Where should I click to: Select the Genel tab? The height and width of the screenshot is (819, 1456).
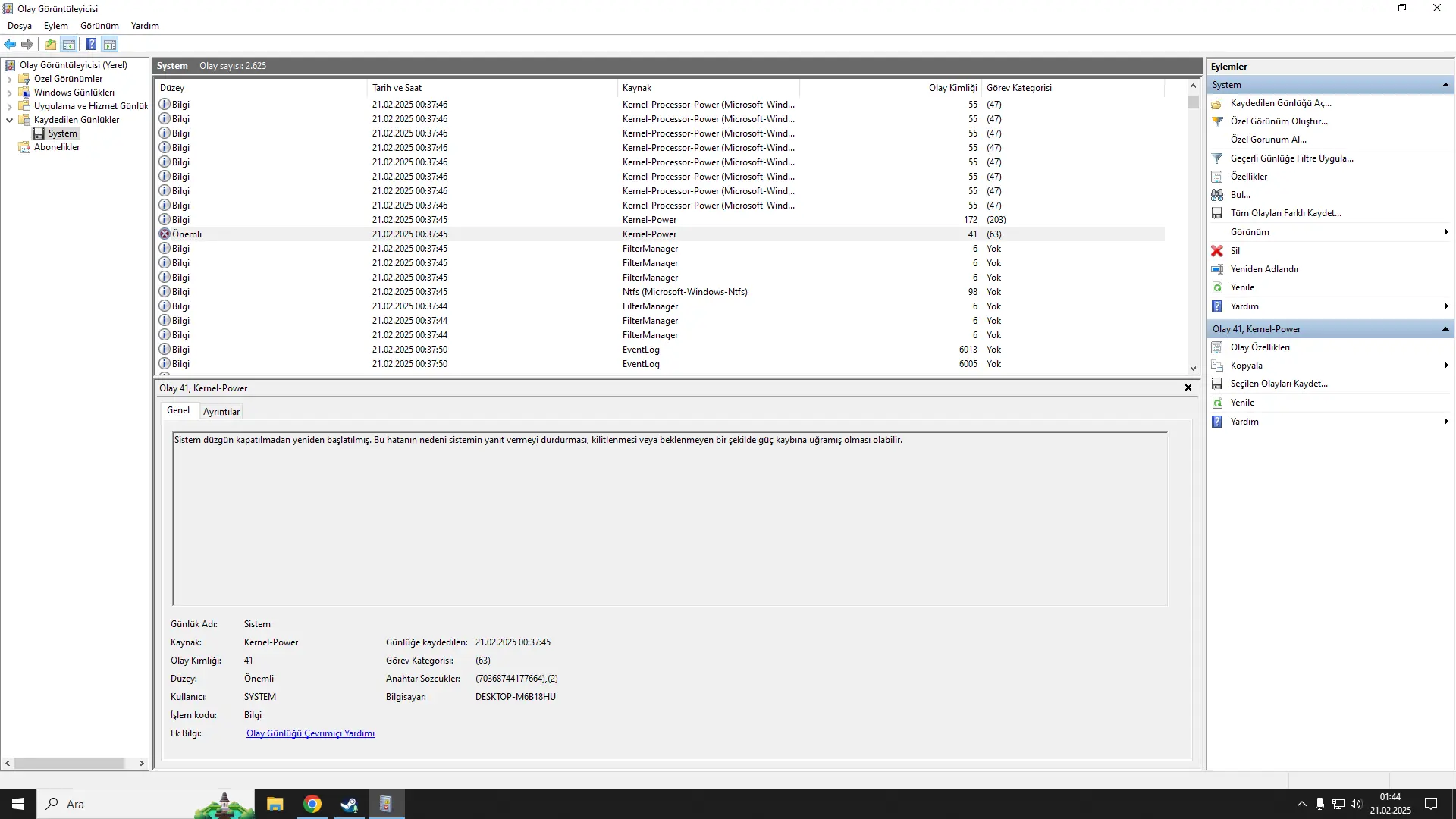point(178,410)
